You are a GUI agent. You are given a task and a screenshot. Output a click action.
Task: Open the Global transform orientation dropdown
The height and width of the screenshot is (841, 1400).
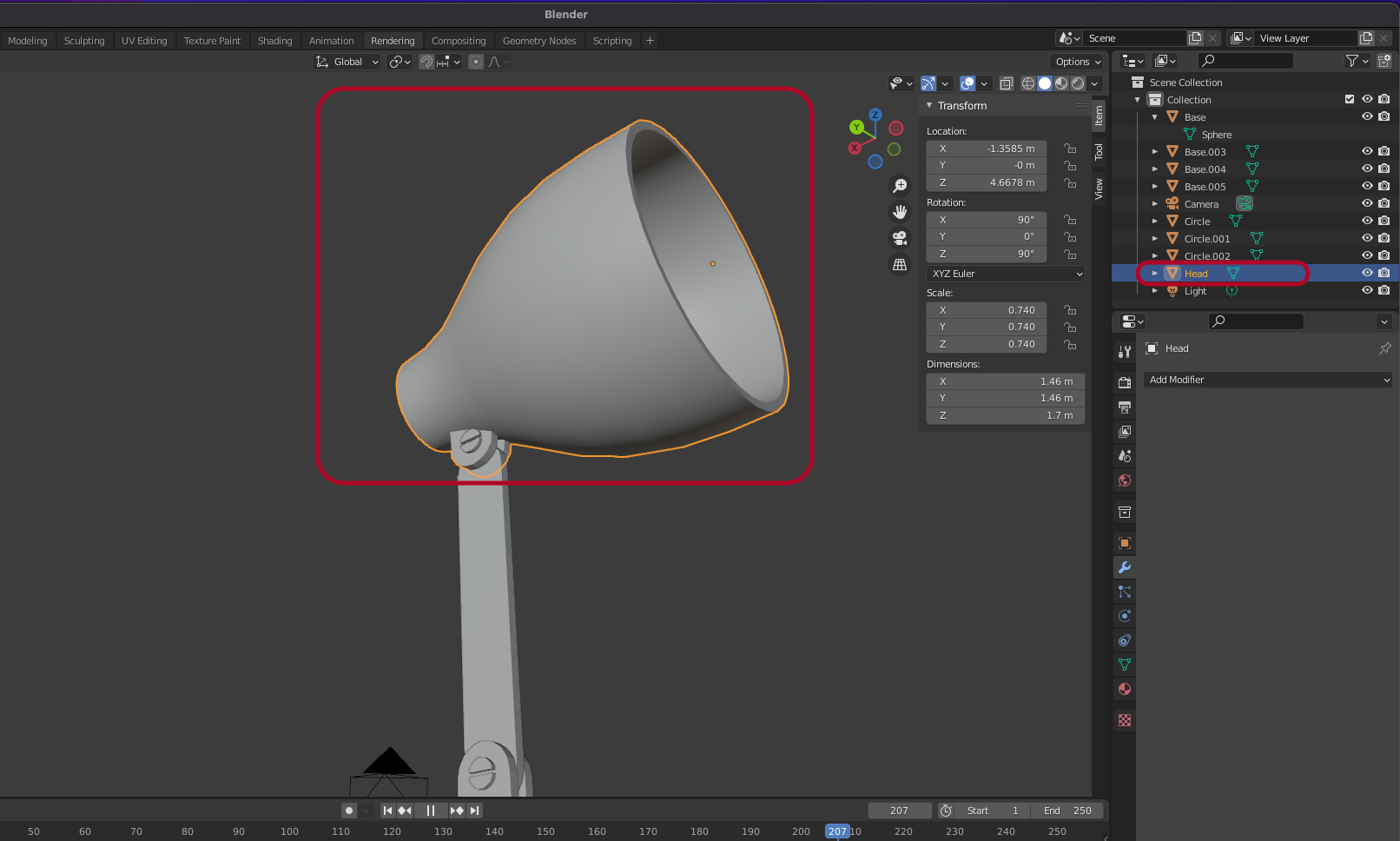(x=347, y=62)
